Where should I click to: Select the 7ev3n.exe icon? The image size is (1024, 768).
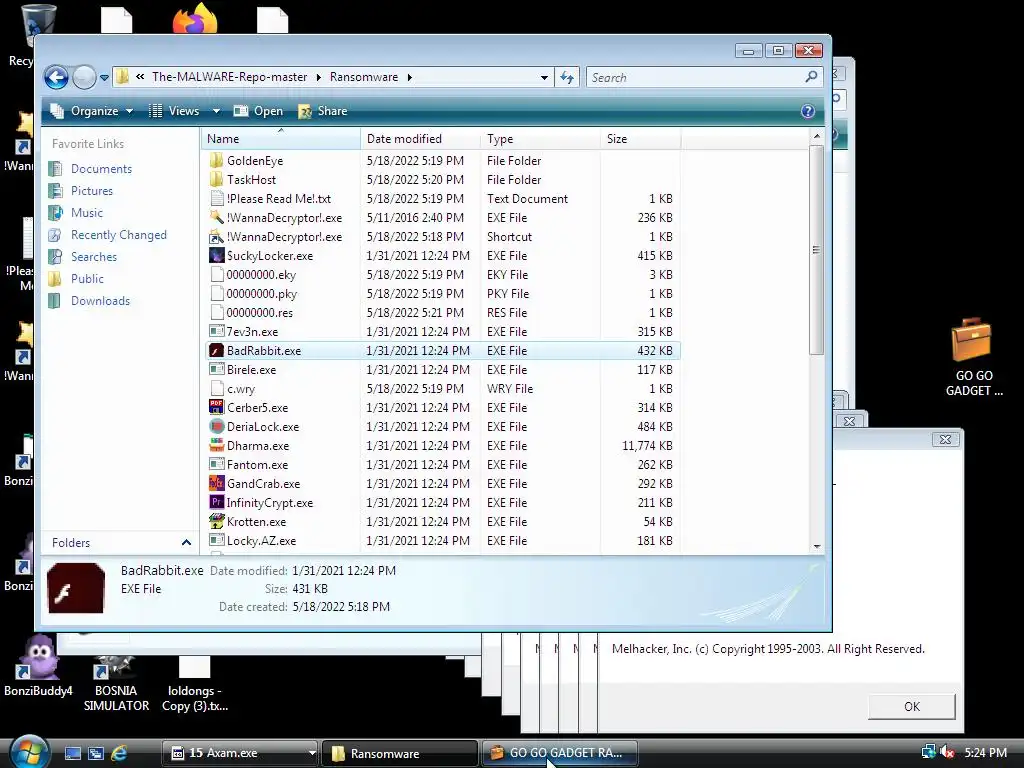click(x=216, y=331)
